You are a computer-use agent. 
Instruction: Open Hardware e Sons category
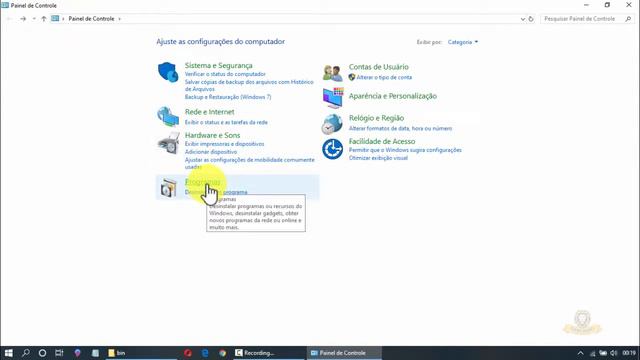coord(212,135)
